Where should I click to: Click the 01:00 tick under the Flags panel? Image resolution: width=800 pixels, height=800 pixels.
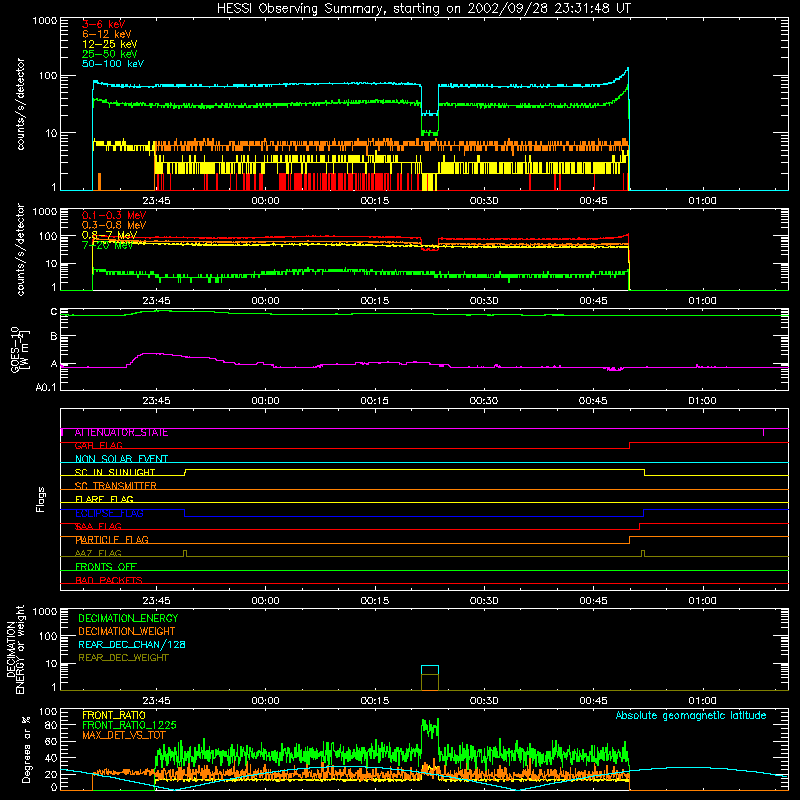pos(702,601)
